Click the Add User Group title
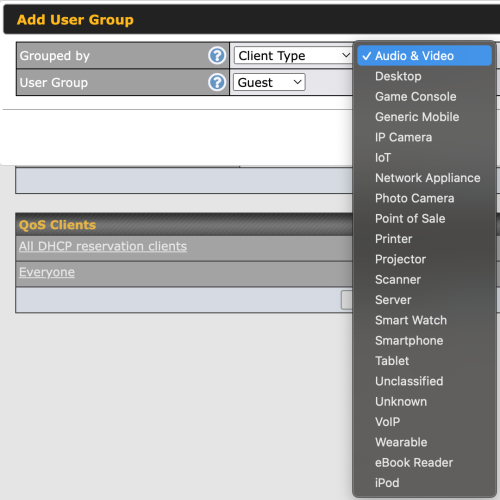 [75, 20]
